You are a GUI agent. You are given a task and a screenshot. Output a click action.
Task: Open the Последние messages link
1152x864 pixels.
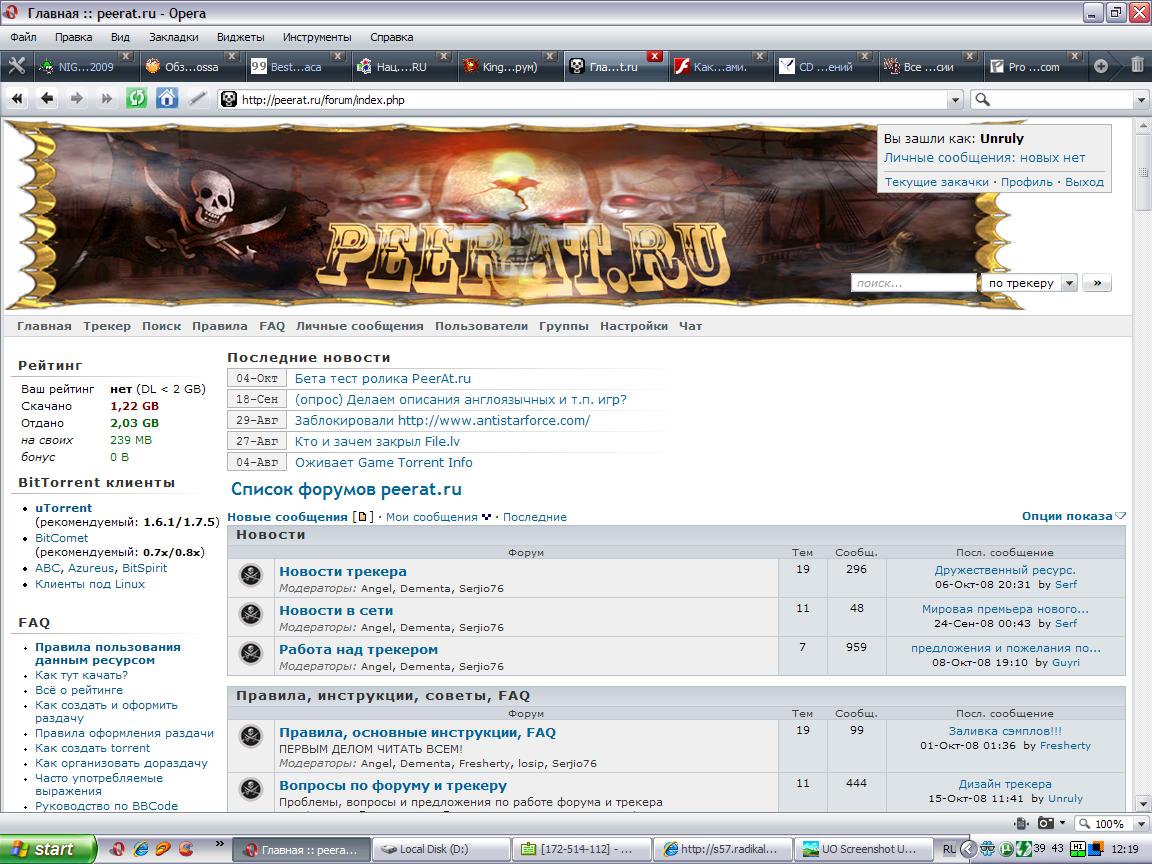pyautogui.click(x=535, y=516)
